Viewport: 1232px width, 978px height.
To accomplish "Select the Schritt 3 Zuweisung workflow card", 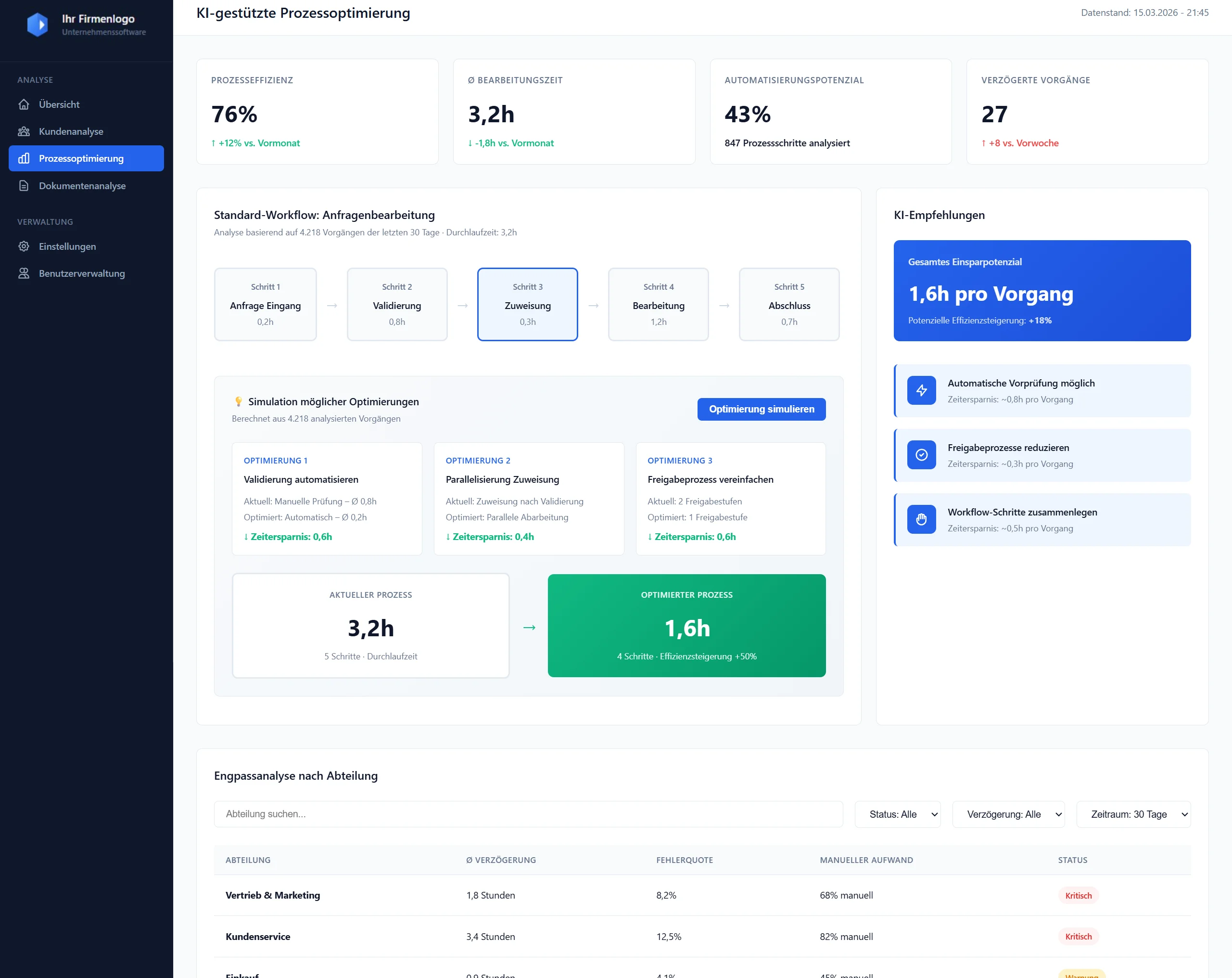I will [527, 304].
